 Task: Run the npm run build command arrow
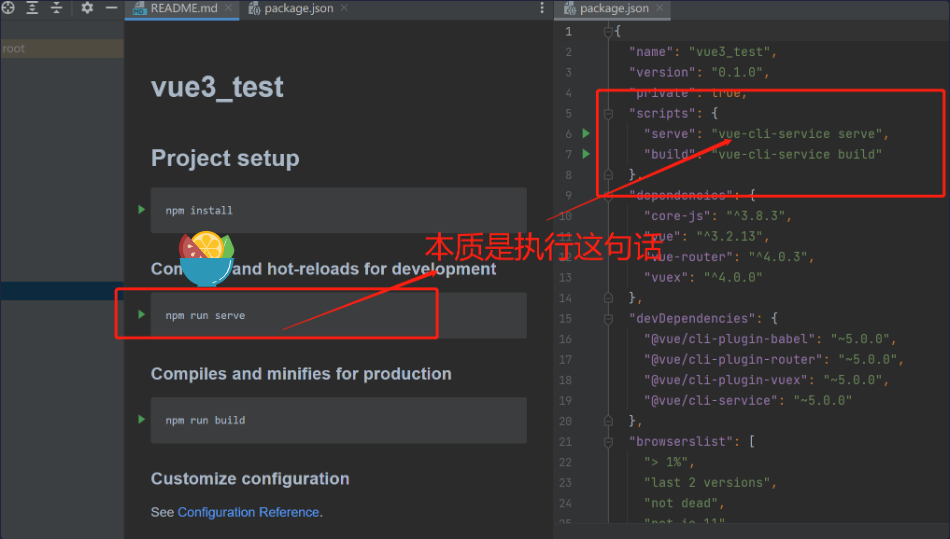[141, 419]
